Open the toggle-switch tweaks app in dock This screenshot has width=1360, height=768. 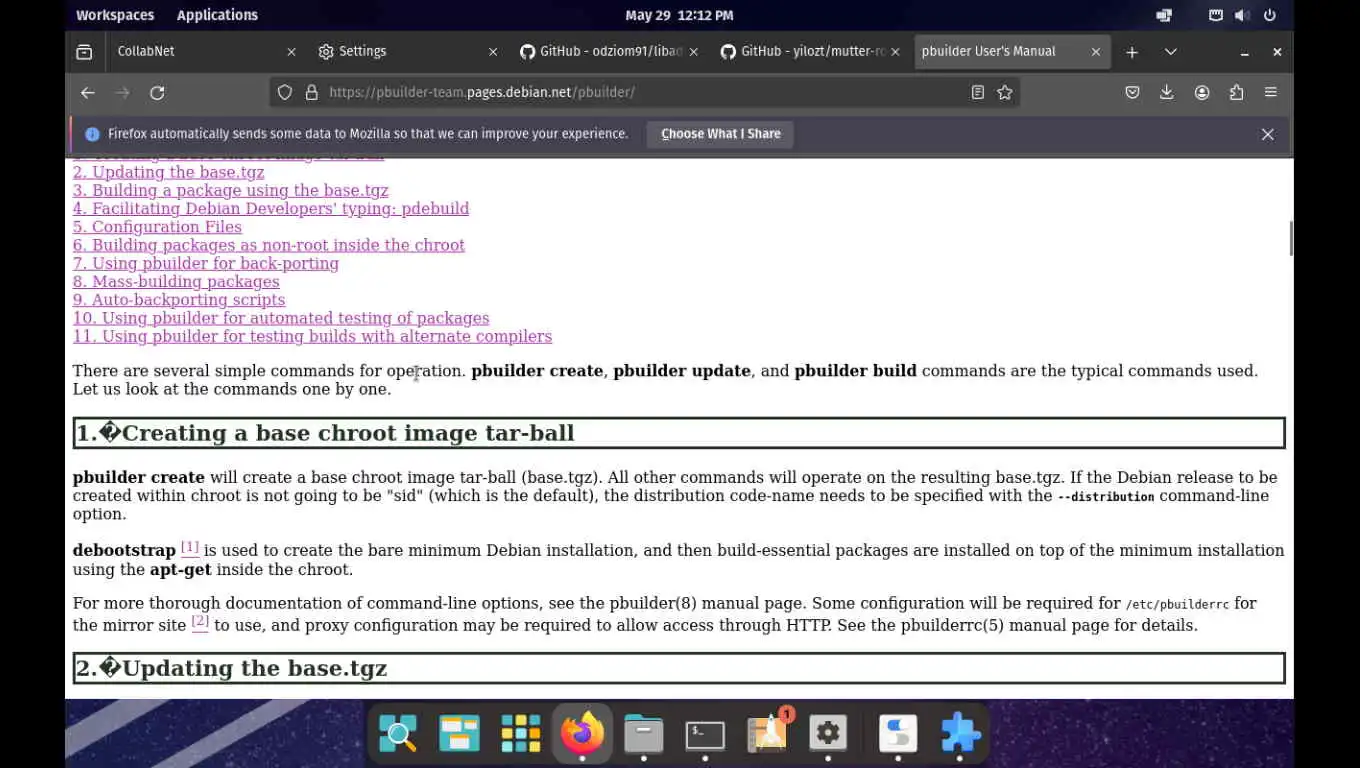click(x=898, y=734)
